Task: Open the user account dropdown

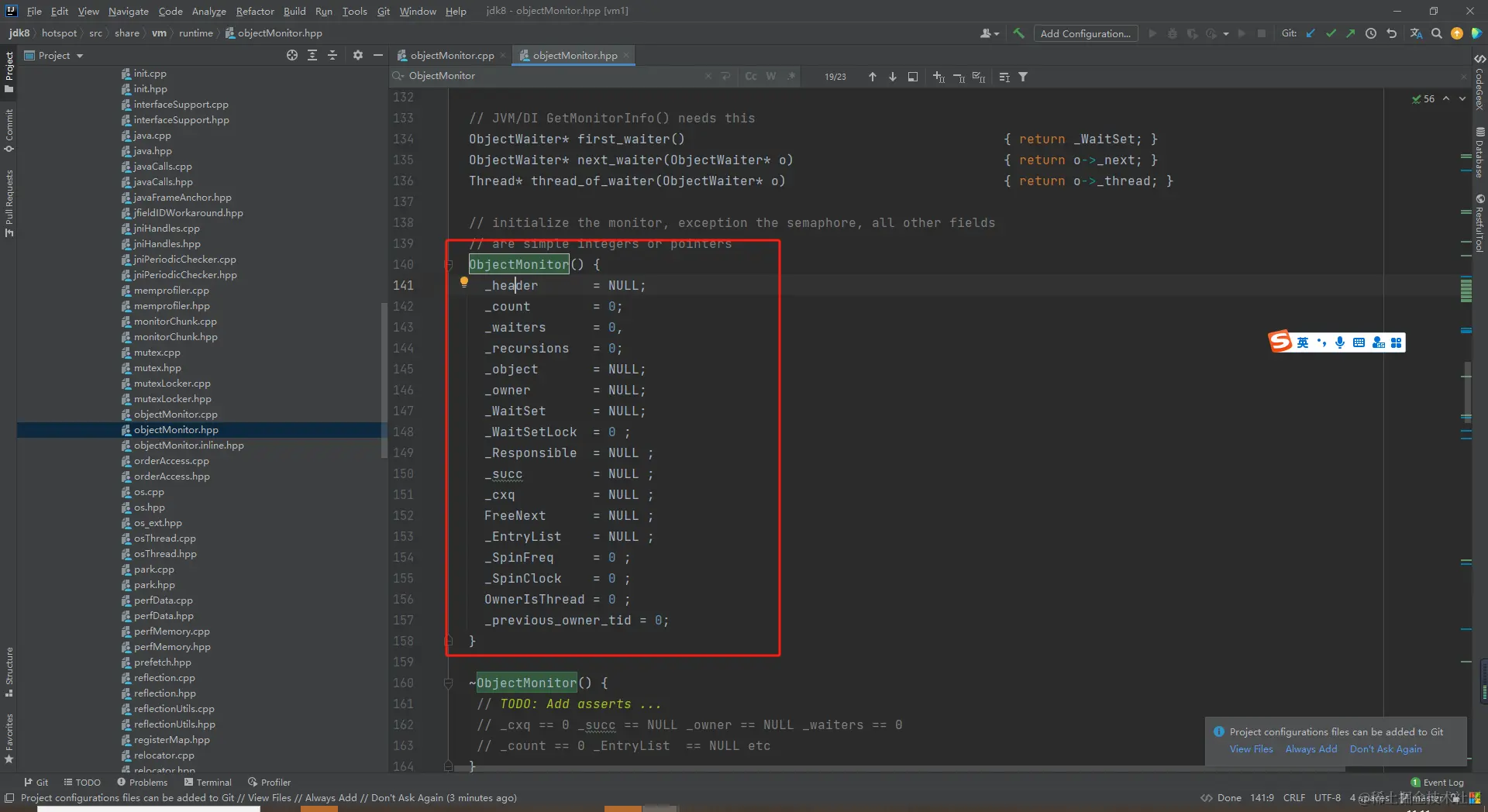Action: coord(990,33)
